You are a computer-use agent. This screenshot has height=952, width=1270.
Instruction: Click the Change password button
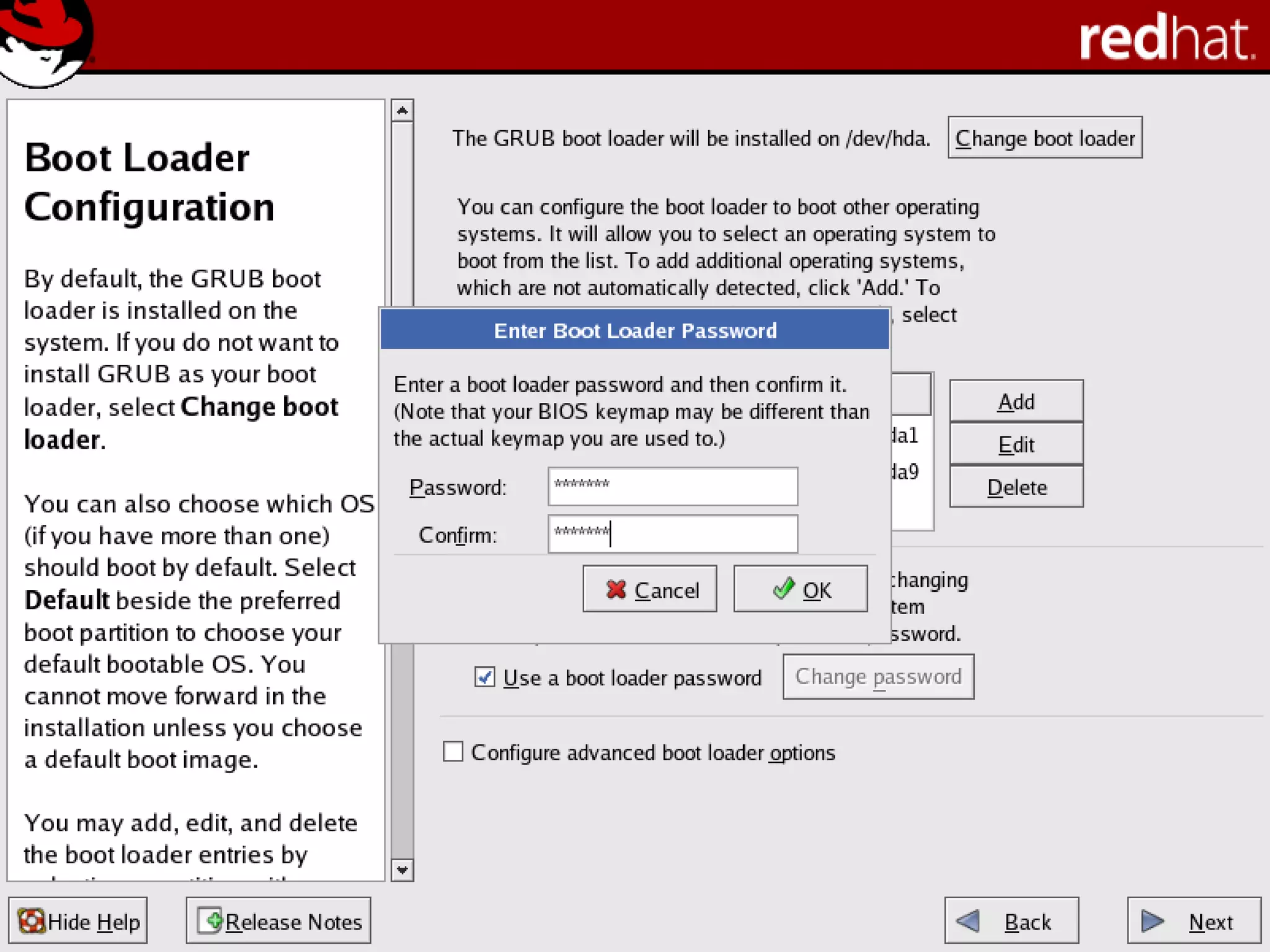click(x=877, y=677)
